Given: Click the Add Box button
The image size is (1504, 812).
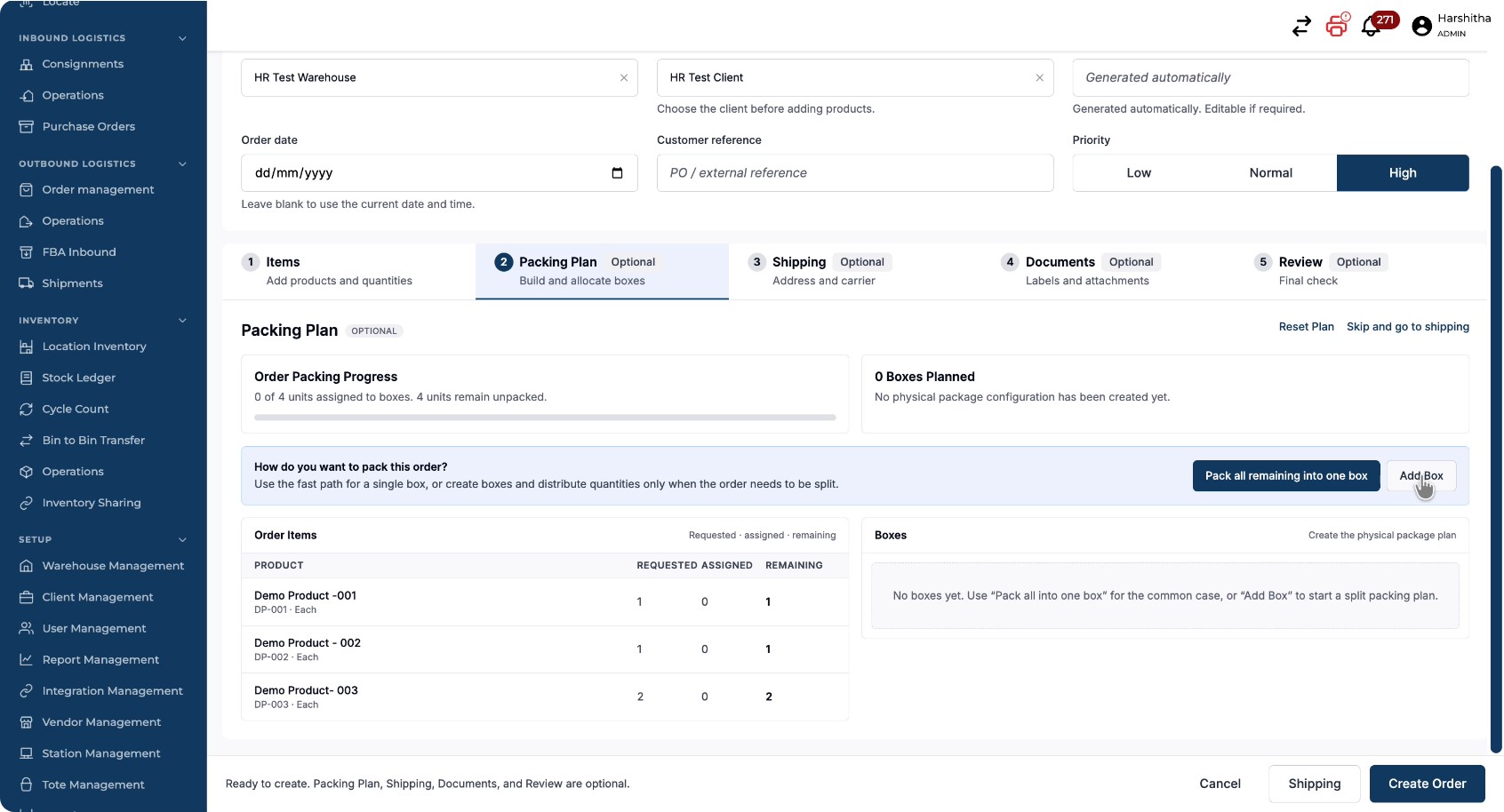Looking at the screenshot, I should (1421, 475).
